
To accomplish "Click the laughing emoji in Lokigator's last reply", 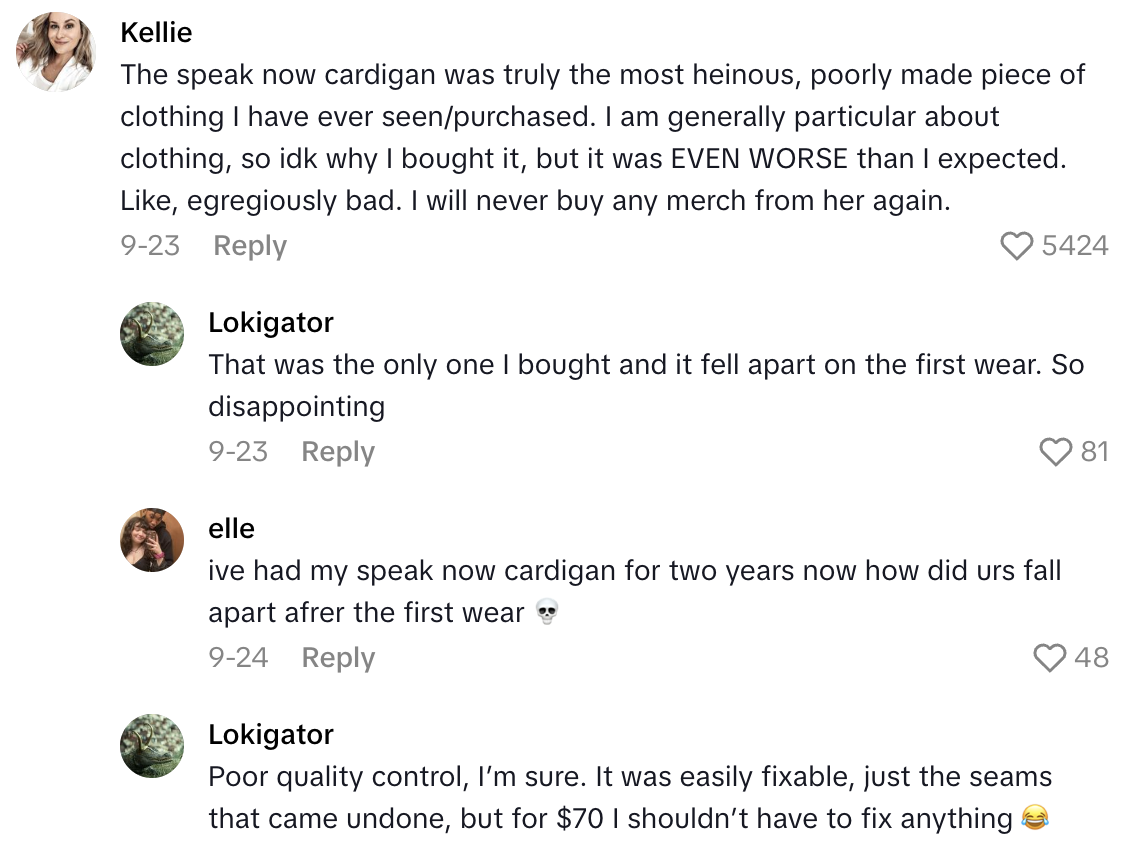I will pyautogui.click(x=1035, y=818).
